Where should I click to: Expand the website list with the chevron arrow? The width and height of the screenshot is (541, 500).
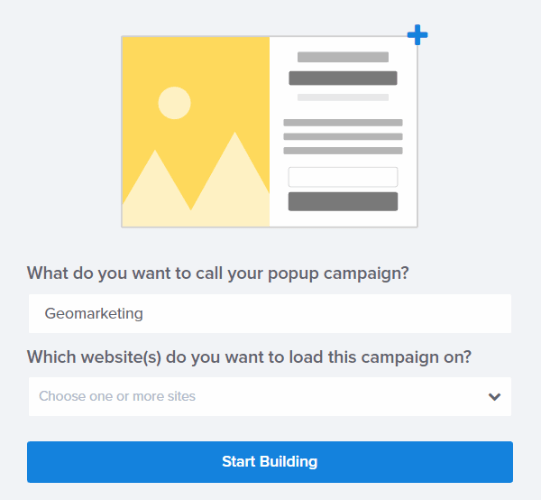[494, 397]
